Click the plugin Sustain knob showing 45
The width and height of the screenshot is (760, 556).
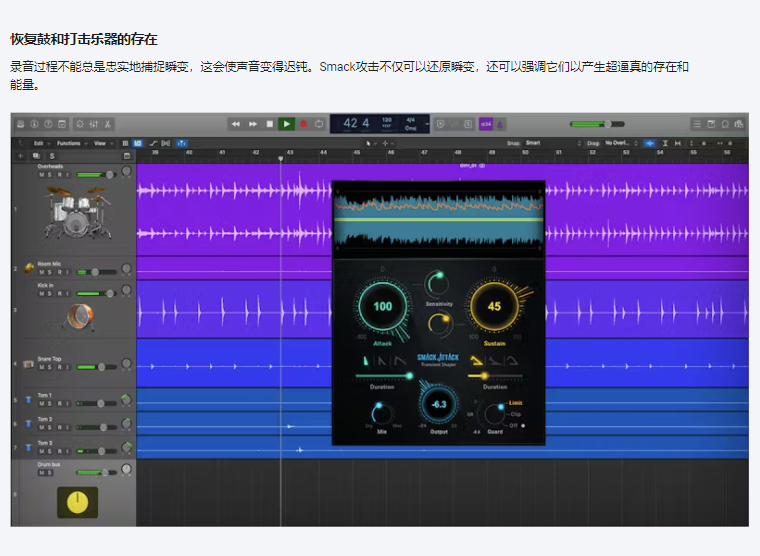494,306
